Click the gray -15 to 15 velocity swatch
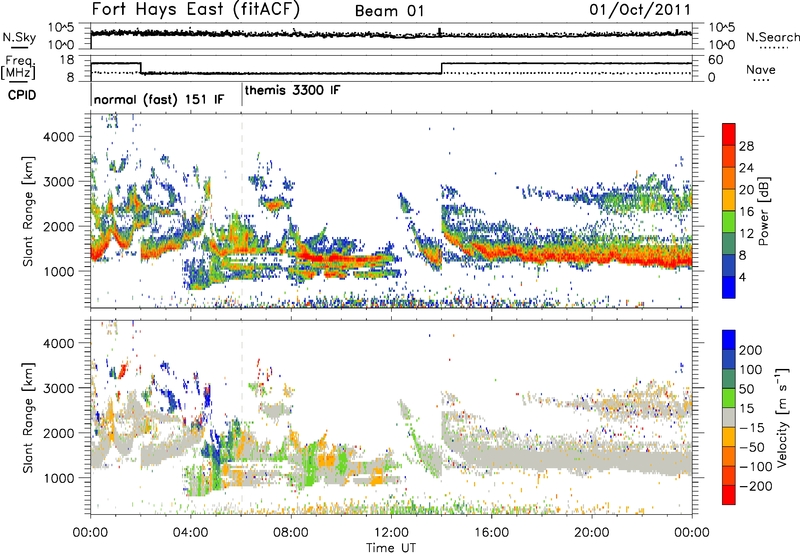 click(x=729, y=417)
